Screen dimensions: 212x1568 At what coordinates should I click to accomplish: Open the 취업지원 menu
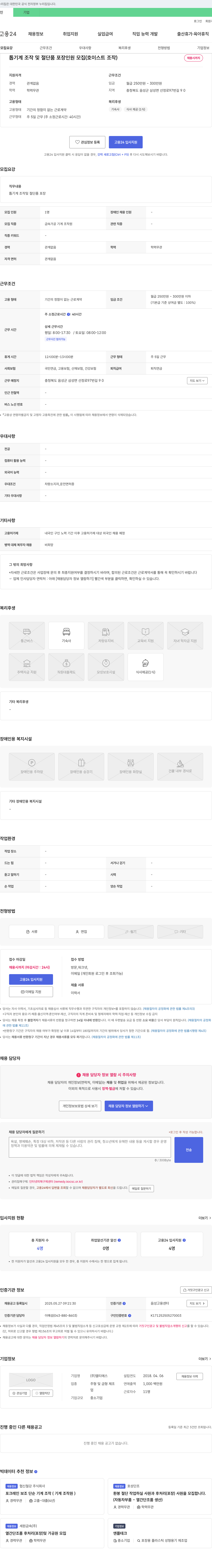[x=71, y=34]
